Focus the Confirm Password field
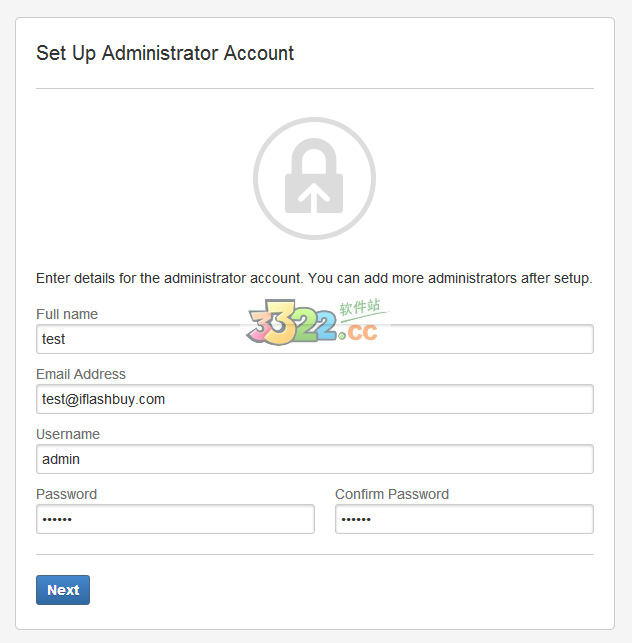This screenshot has width=632, height=643. pos(463,519)
